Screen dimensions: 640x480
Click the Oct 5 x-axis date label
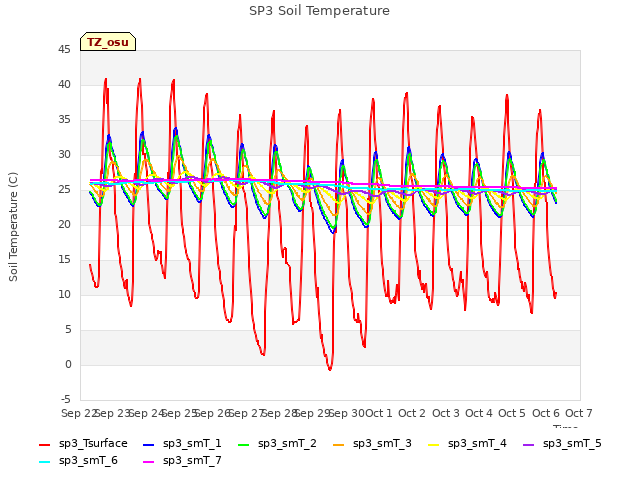(x=512, y=413)
